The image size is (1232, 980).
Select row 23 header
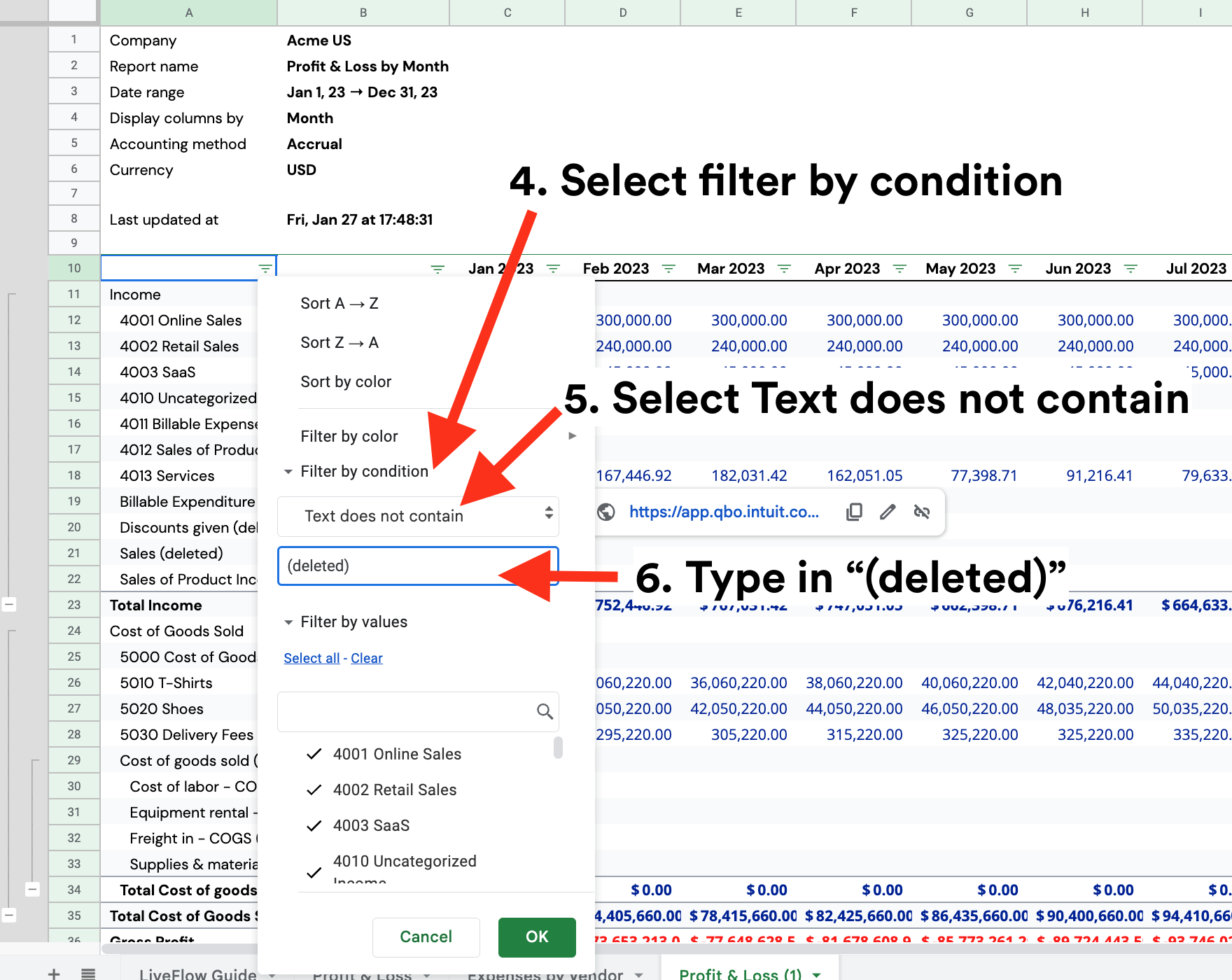point(74,605)
